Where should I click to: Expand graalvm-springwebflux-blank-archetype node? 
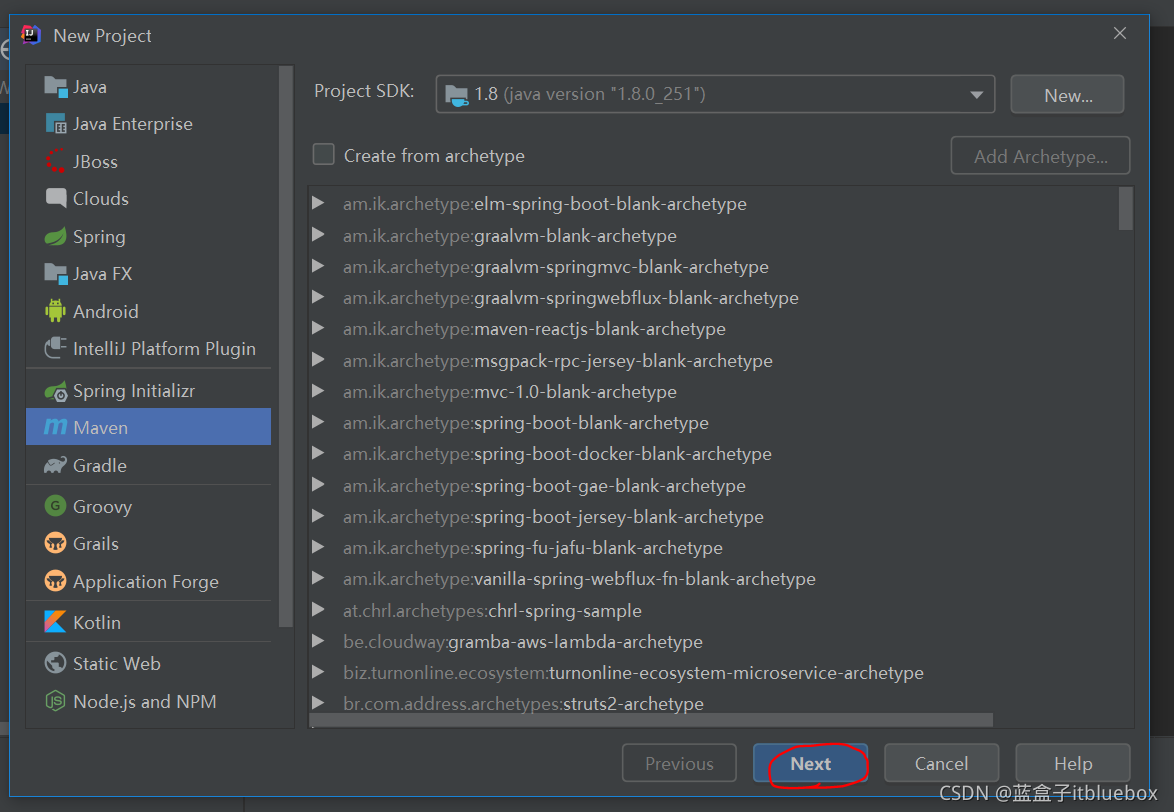pyautogui.click(x=318, y=297)
